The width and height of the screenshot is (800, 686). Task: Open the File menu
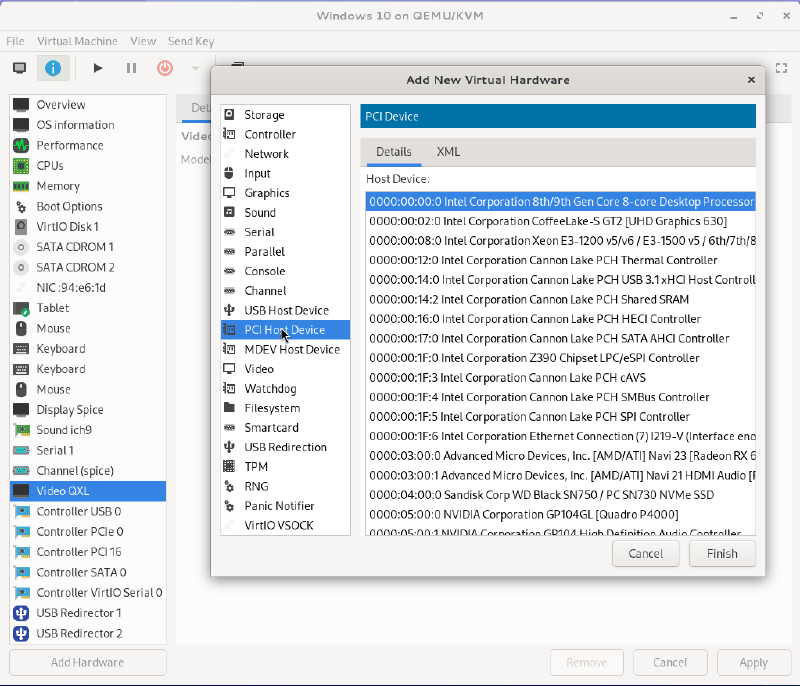point(15,41)
